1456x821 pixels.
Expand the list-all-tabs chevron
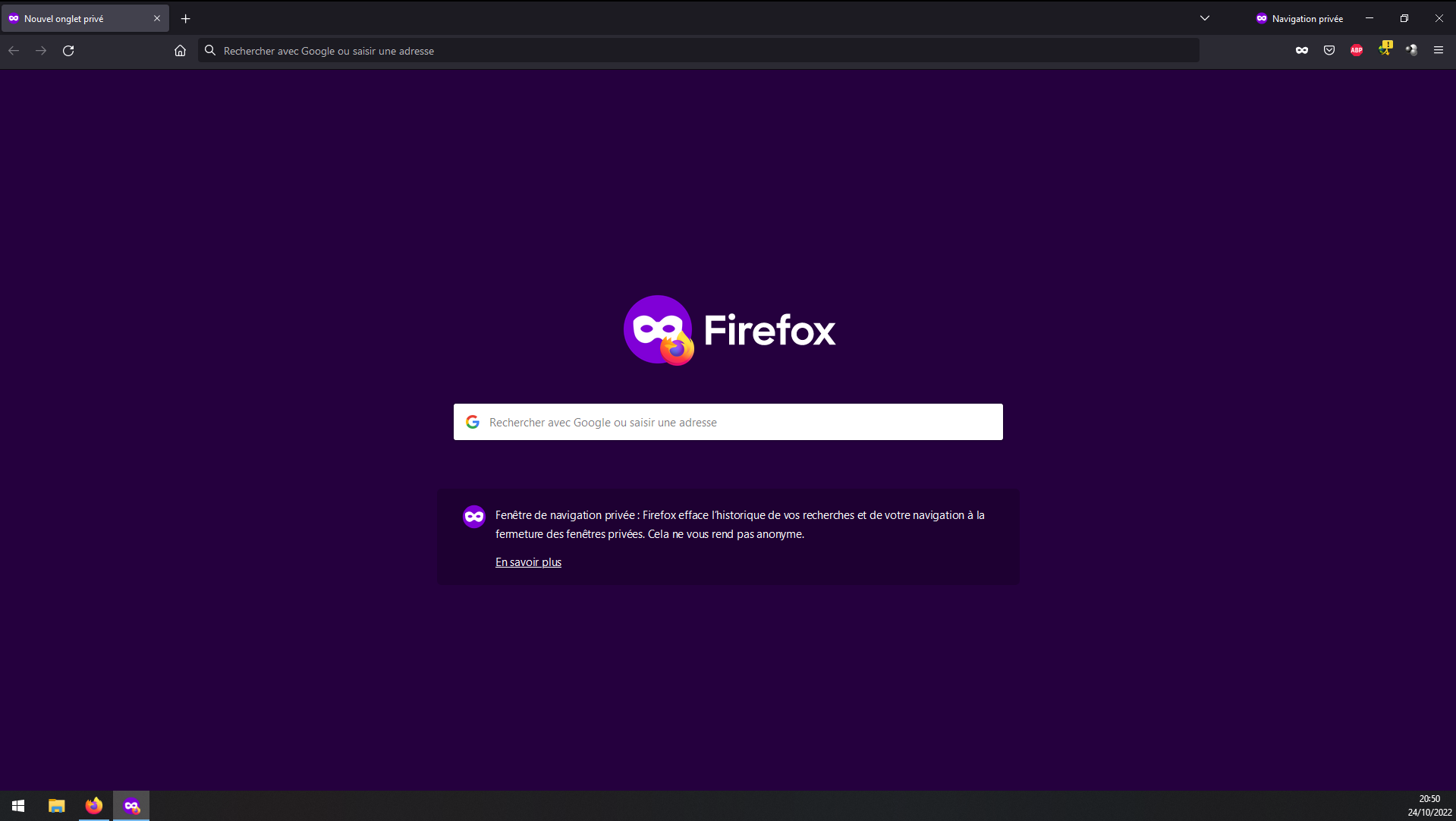[x=1205, y=18]
